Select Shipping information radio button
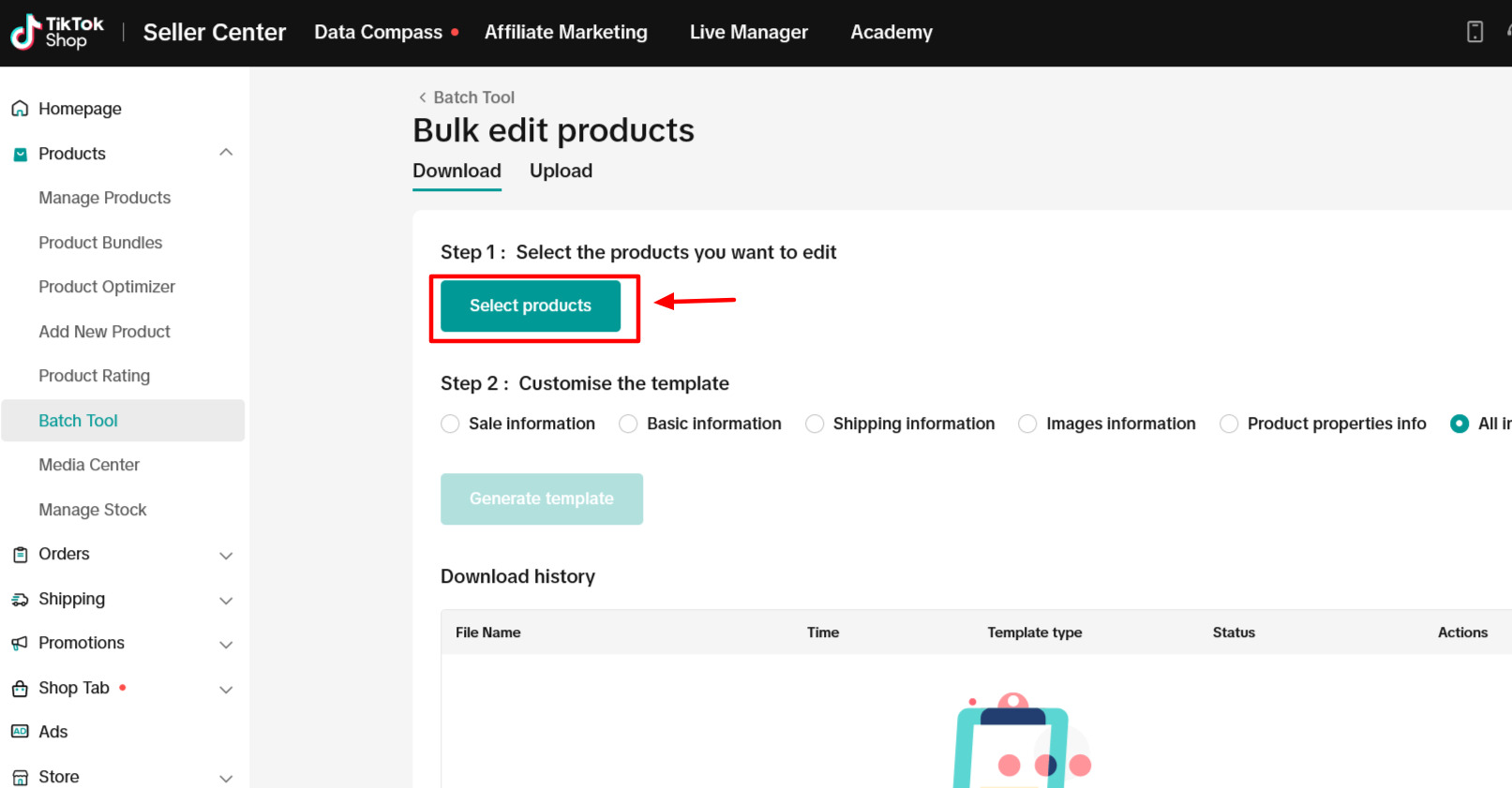1512x788 pixels. [815, 424]
